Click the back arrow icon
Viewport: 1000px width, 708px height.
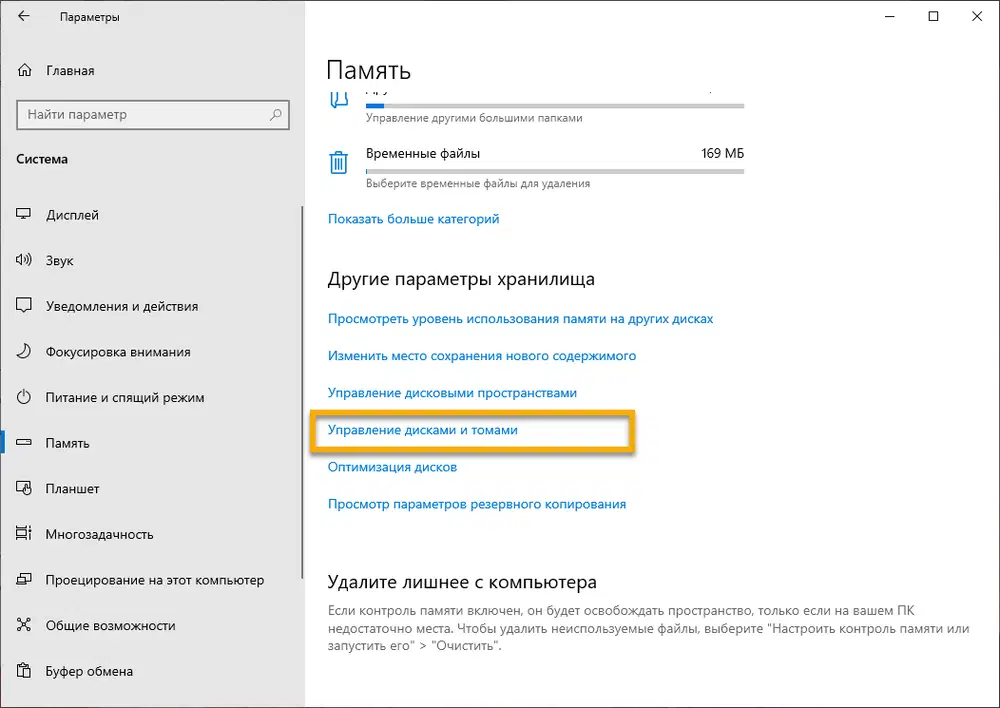pyautogui.click(x=24, y=17)
